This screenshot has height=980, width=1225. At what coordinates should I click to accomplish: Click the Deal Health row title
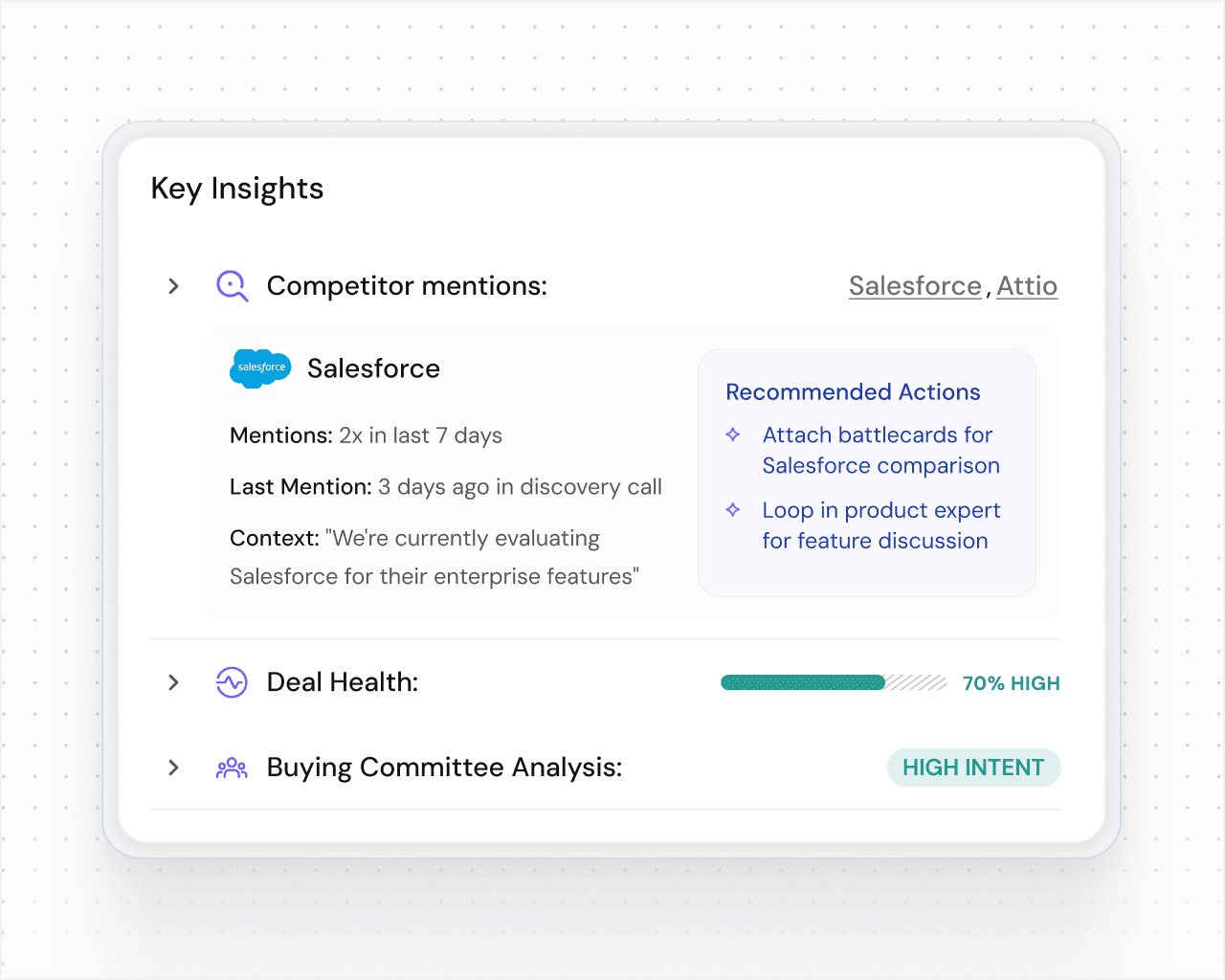click(343, 682)
